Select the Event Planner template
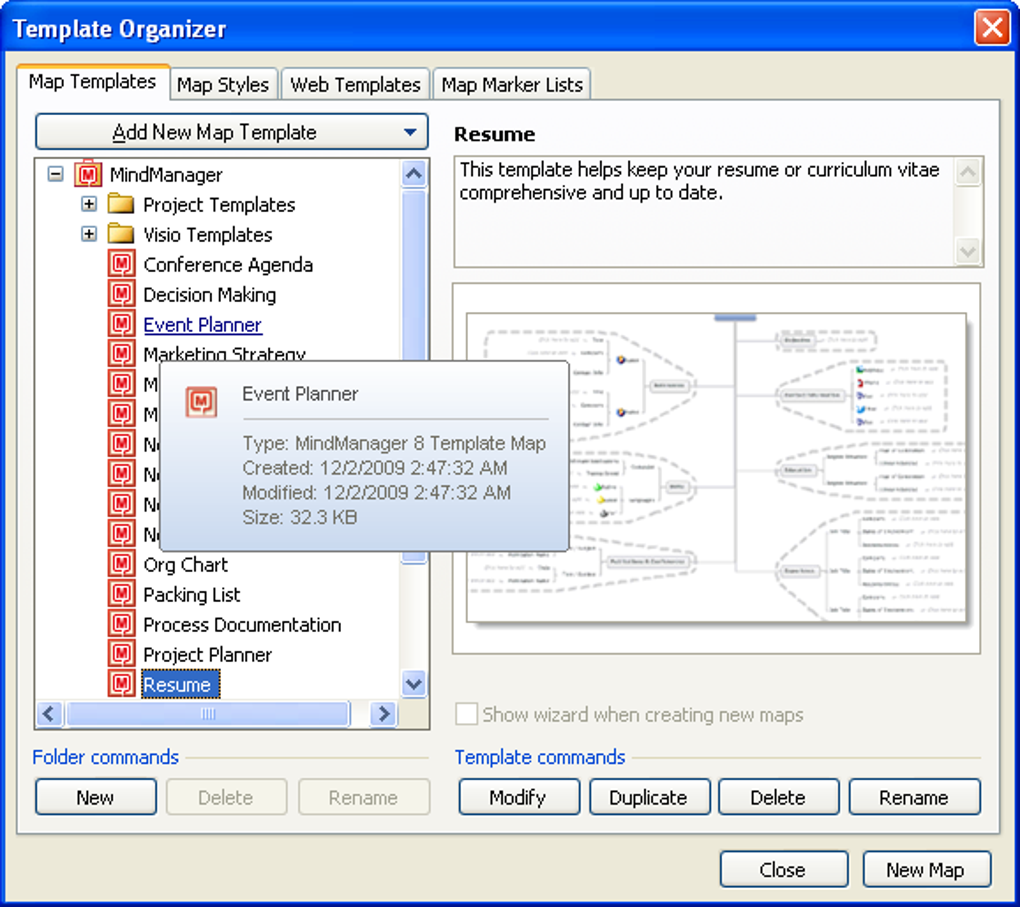Image resolution: width=1020 pixels, height=907 pixels. (x=202, y=325)
